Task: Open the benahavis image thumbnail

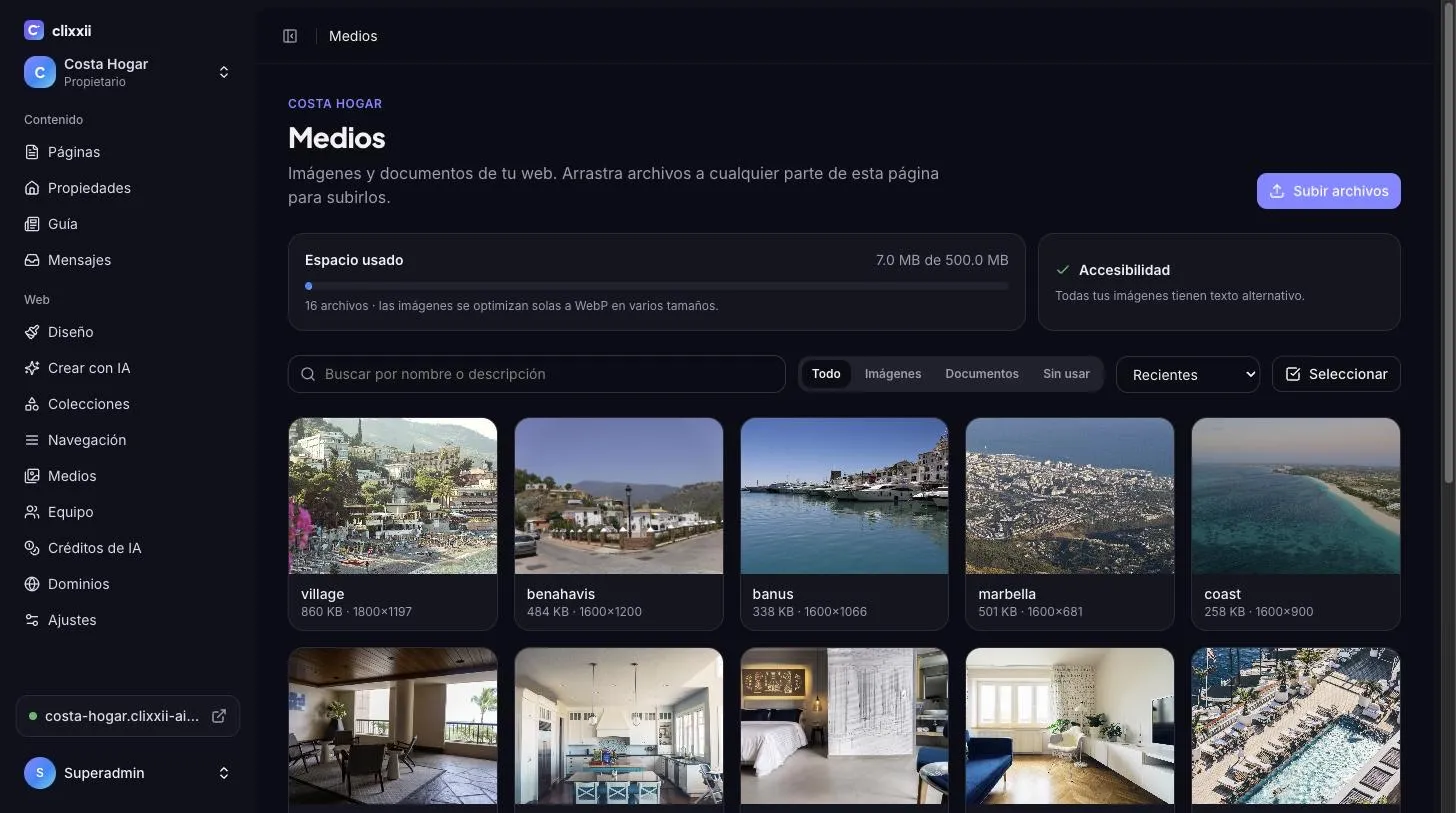Action: pyautogui.click(x=619, y=496)
